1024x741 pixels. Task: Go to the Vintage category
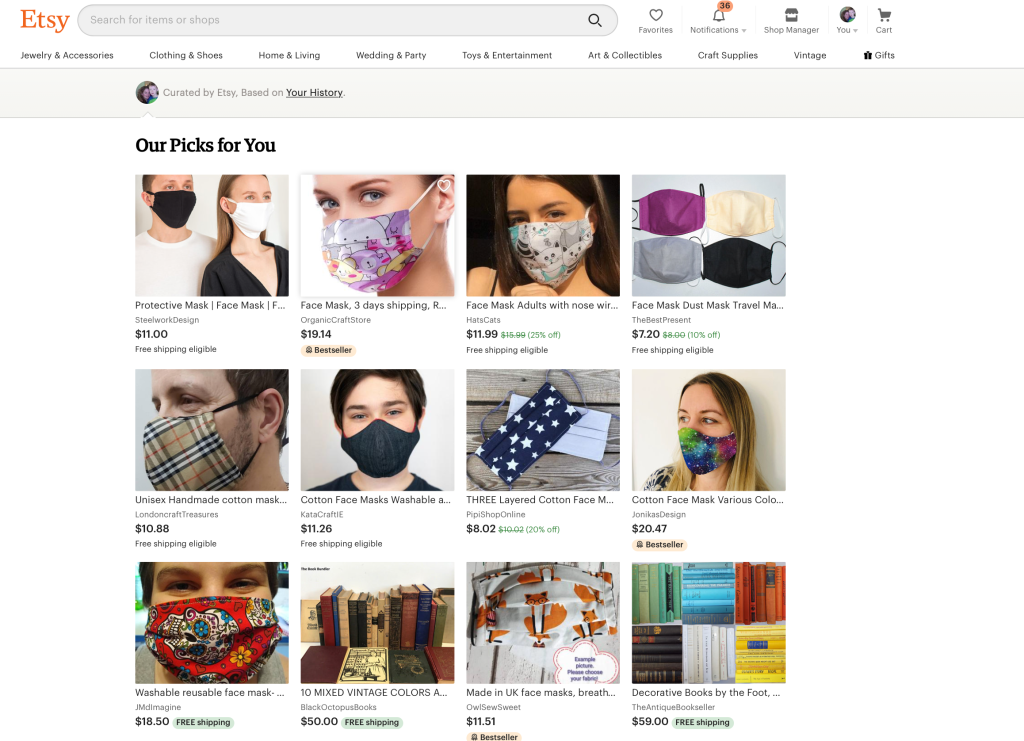click(810, 56)
